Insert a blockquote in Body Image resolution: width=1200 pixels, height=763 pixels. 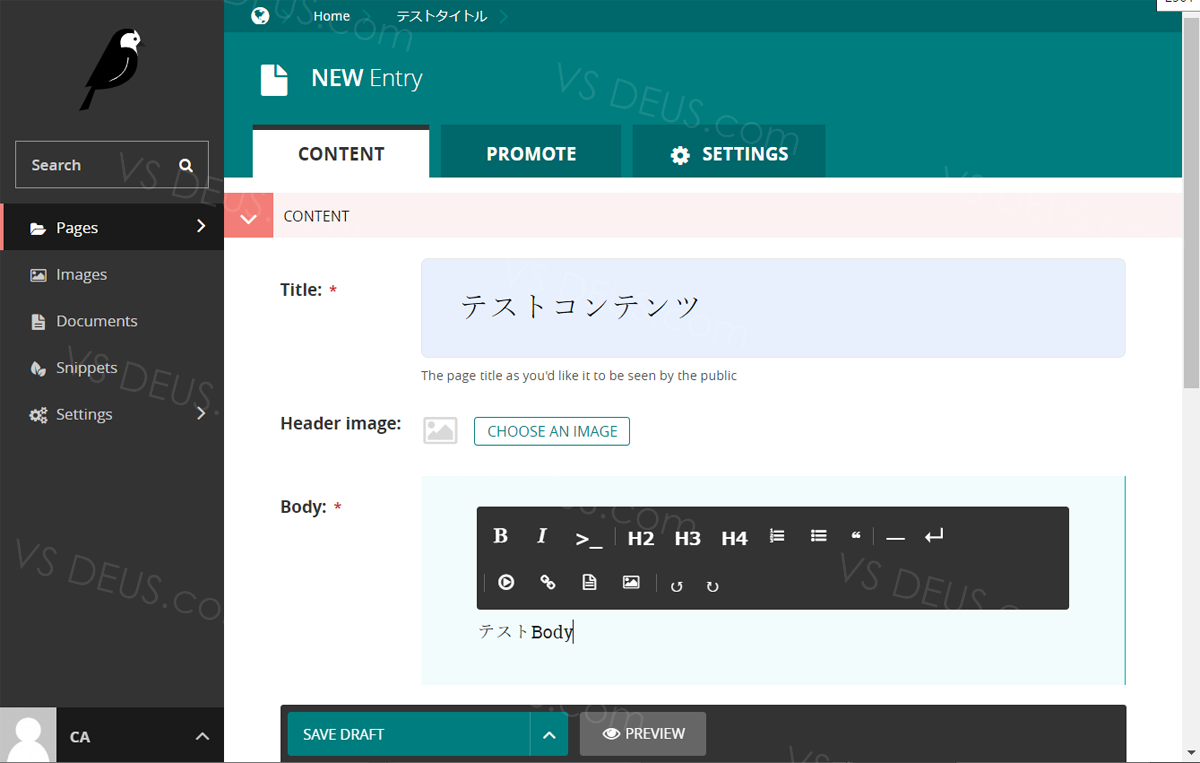(856, 536)
